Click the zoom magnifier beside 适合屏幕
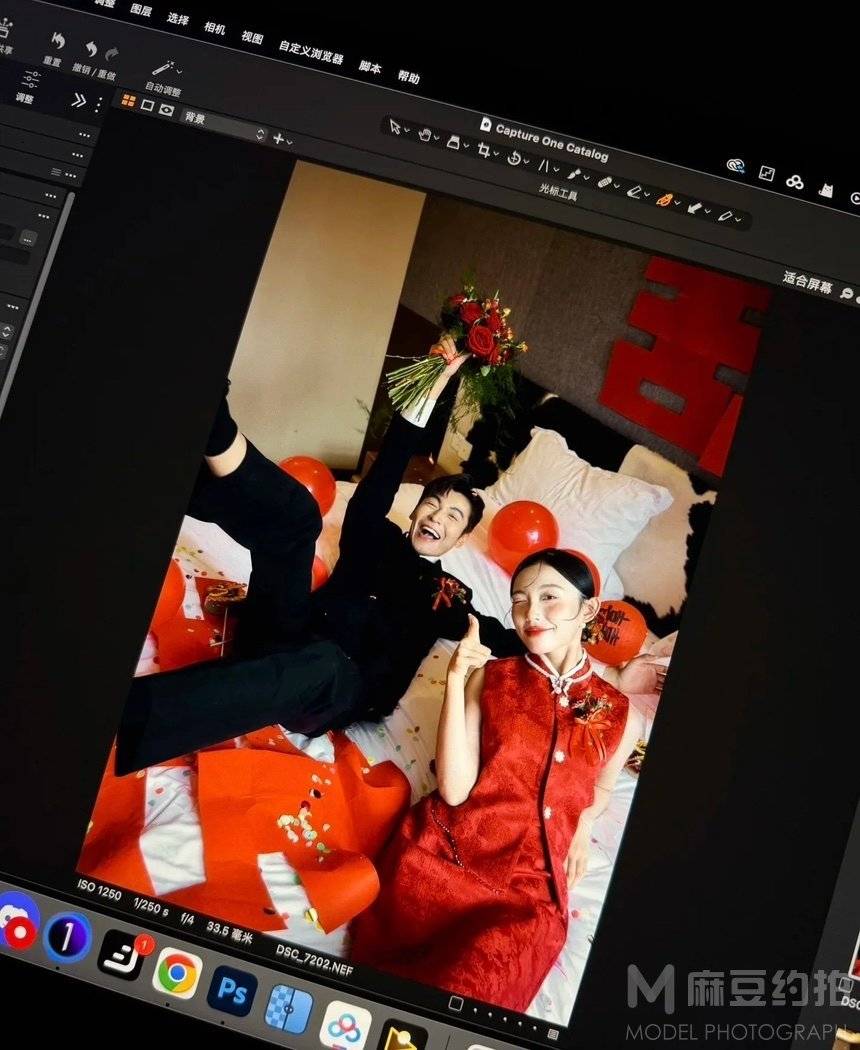 tap(847, 293)
